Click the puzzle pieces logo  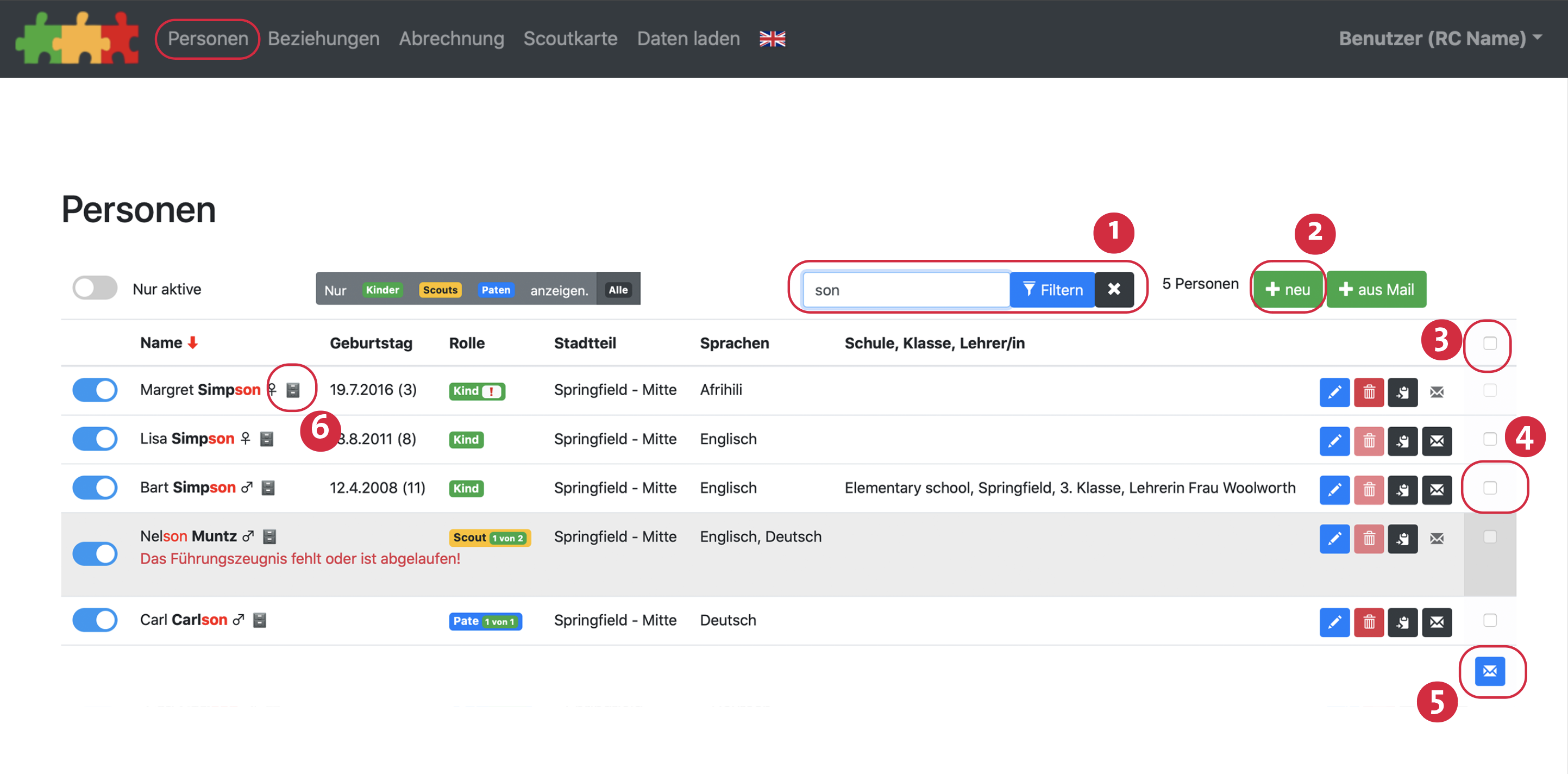pyautogui.click(x=77, y=38)
